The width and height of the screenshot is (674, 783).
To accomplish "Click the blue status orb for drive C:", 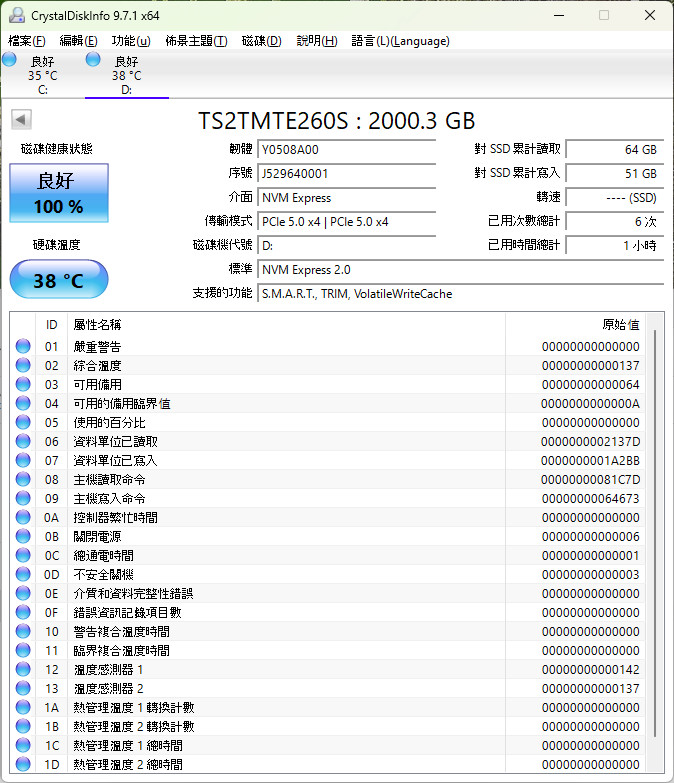I will click(9, 59).
